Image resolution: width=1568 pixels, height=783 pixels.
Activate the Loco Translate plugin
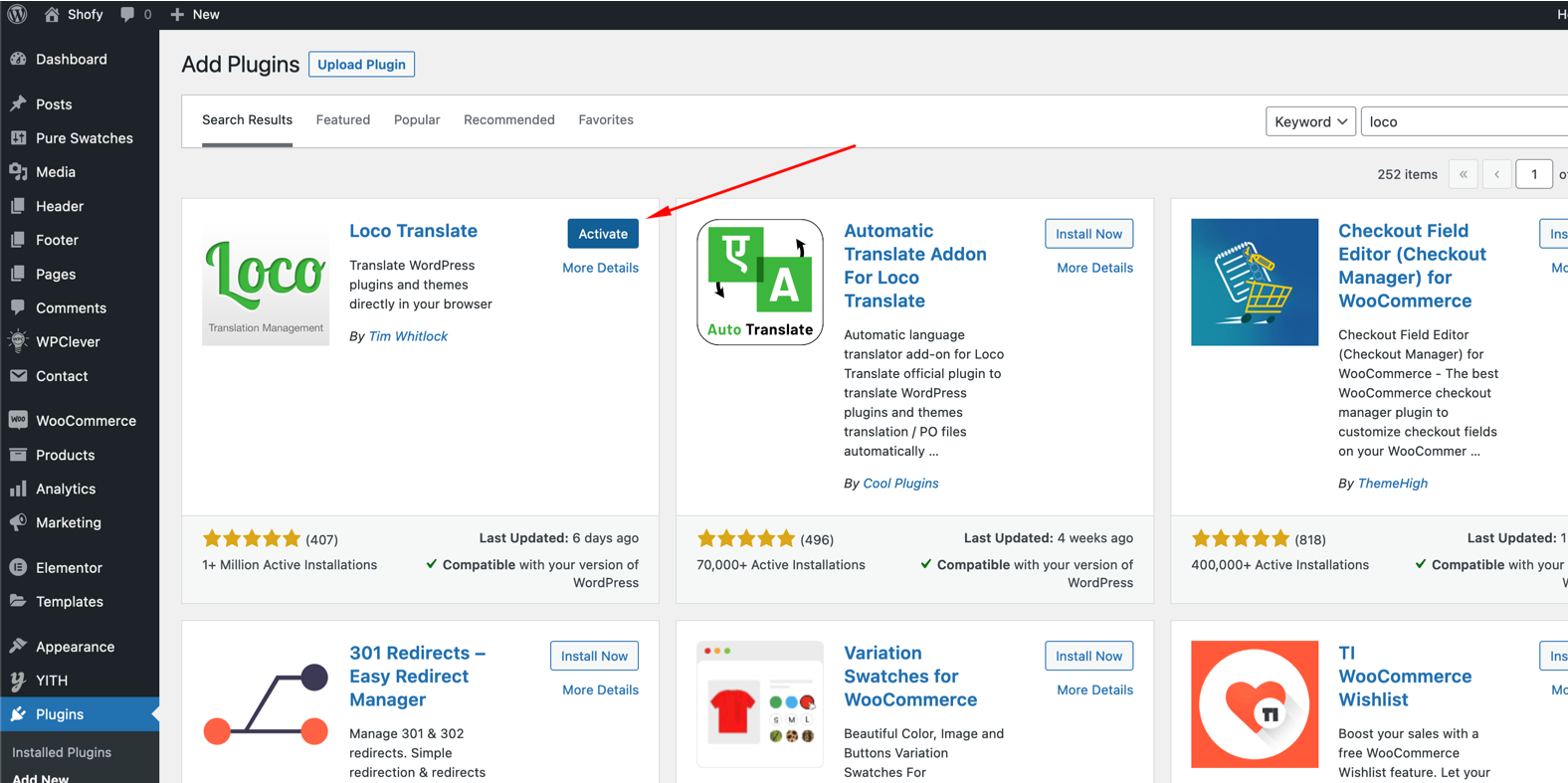click(602, 234)
